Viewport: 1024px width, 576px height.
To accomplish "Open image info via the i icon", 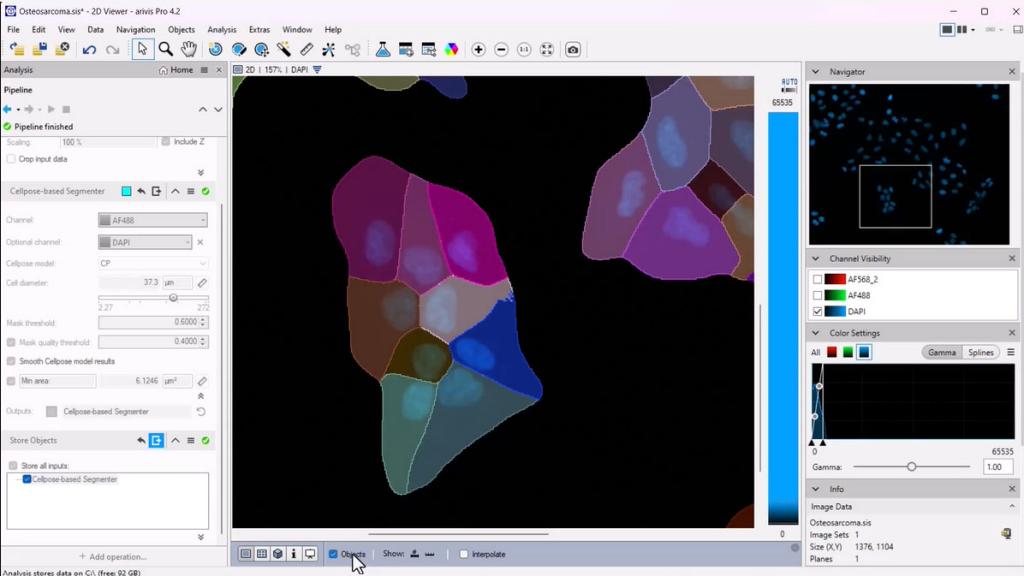I will point(293,553).
